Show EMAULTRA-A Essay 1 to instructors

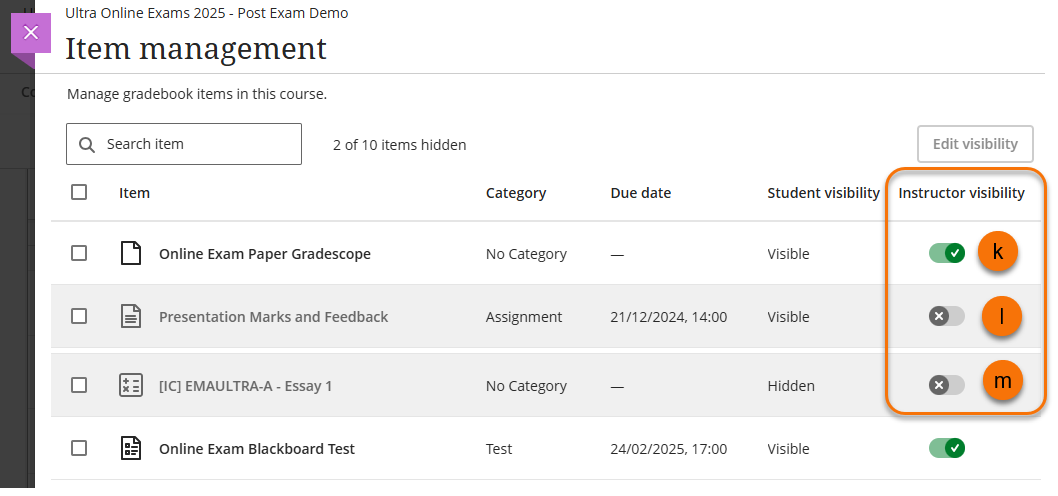946,385
